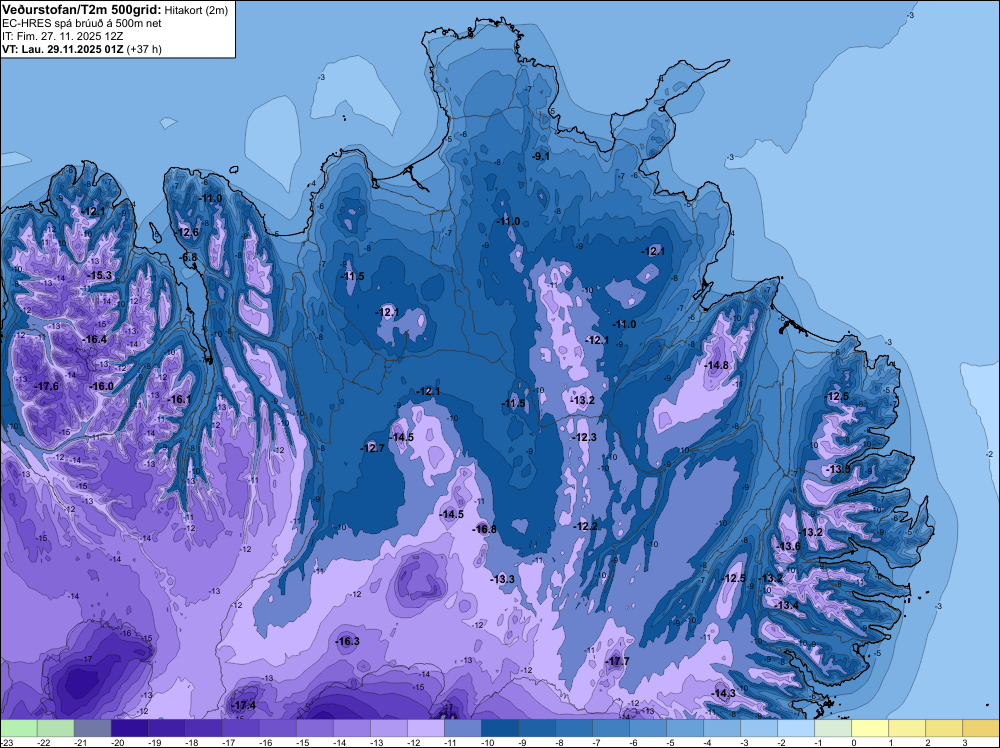Click the -16.0 temperature value
Viewport: 1000px width, 748px height.
(x=101, y=386)
